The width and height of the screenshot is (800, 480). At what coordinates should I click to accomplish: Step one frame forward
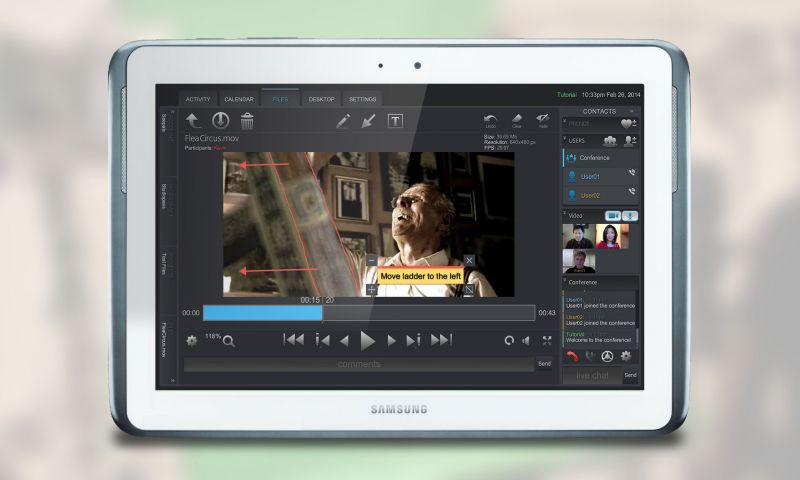(391, 341)
